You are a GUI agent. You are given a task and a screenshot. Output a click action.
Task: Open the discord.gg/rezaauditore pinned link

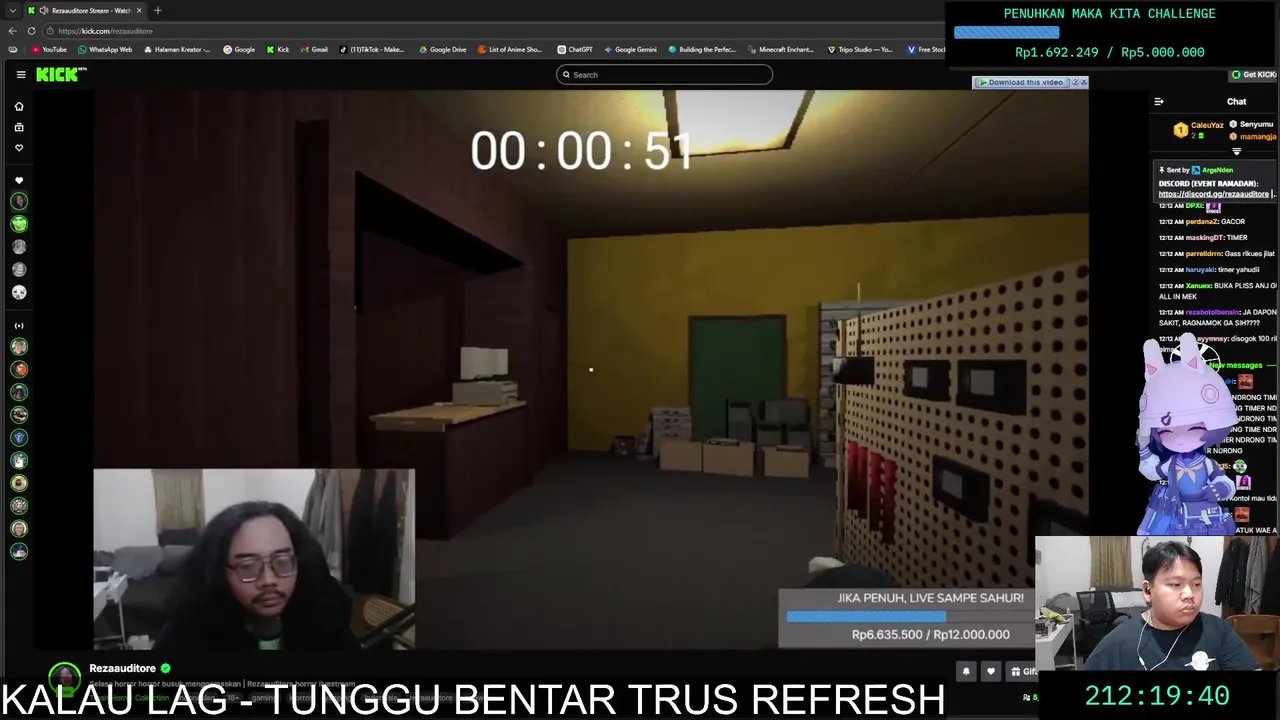[x=1213, y=194]
